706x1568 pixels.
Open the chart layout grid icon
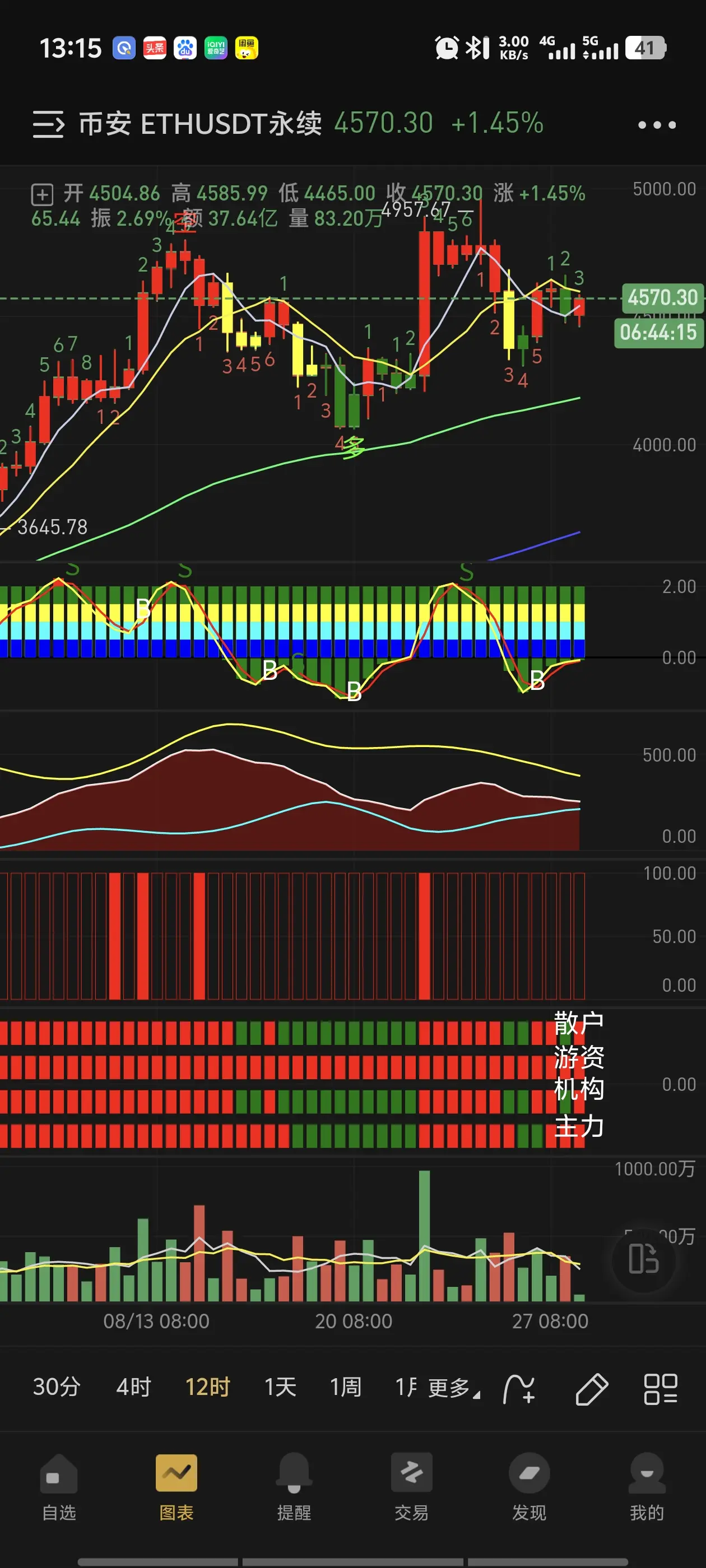coord(661,1388)
